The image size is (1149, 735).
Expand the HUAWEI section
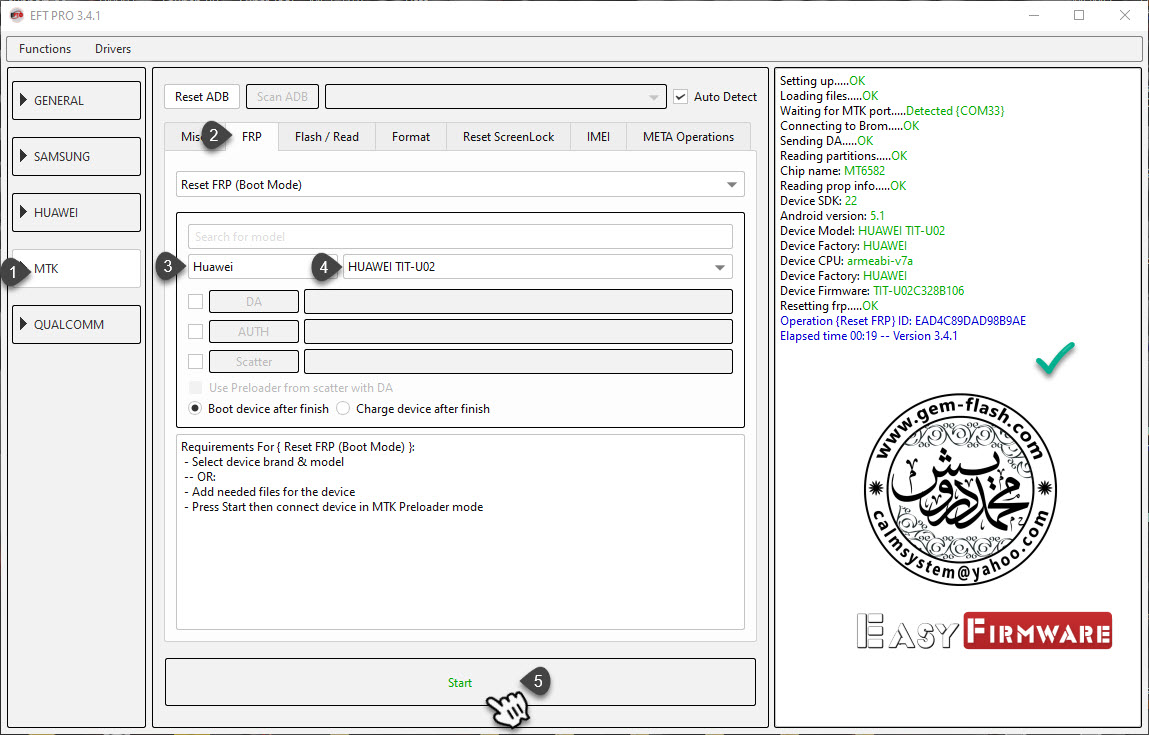76,213
